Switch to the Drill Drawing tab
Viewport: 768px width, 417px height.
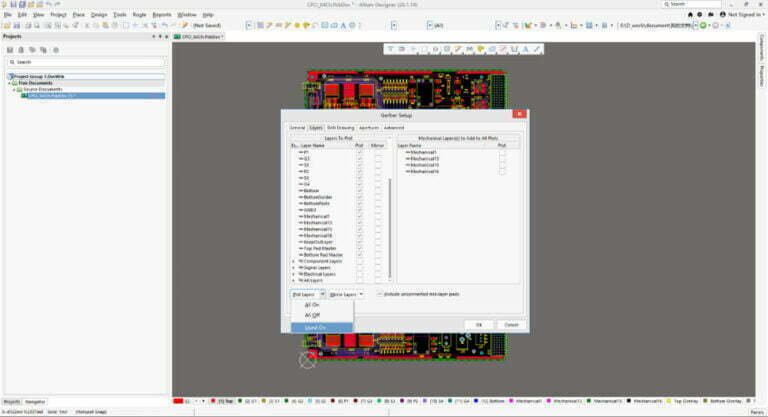click(x=340, y=127)
